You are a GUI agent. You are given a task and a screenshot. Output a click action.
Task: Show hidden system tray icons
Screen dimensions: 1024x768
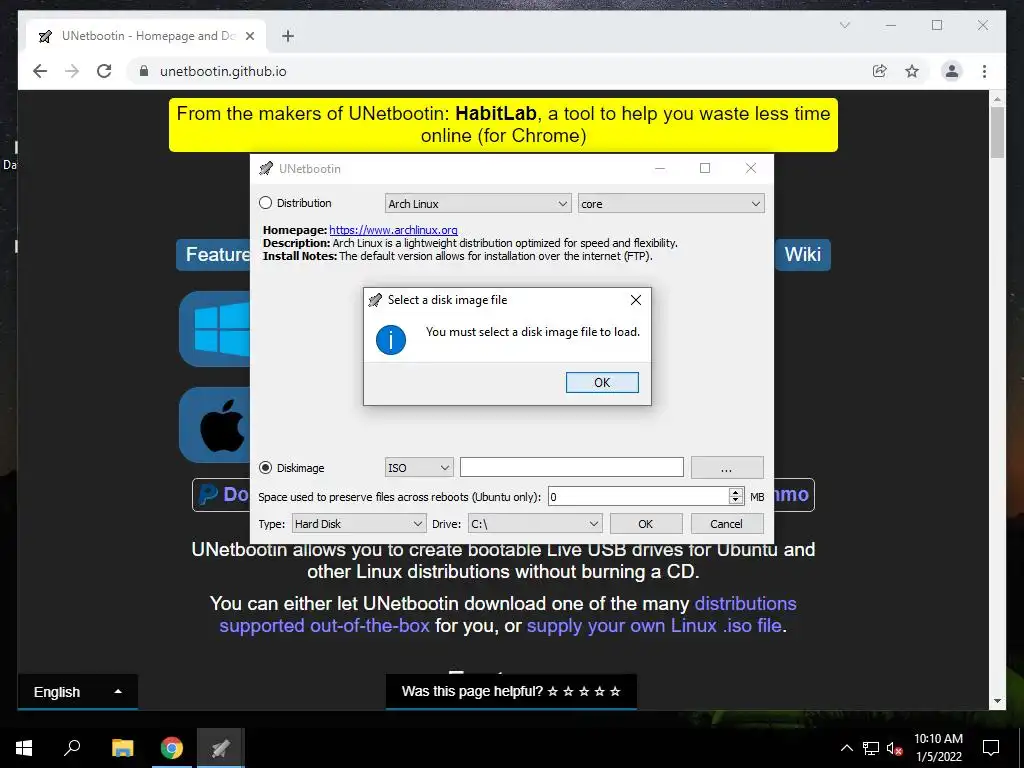tap(846, 748)
